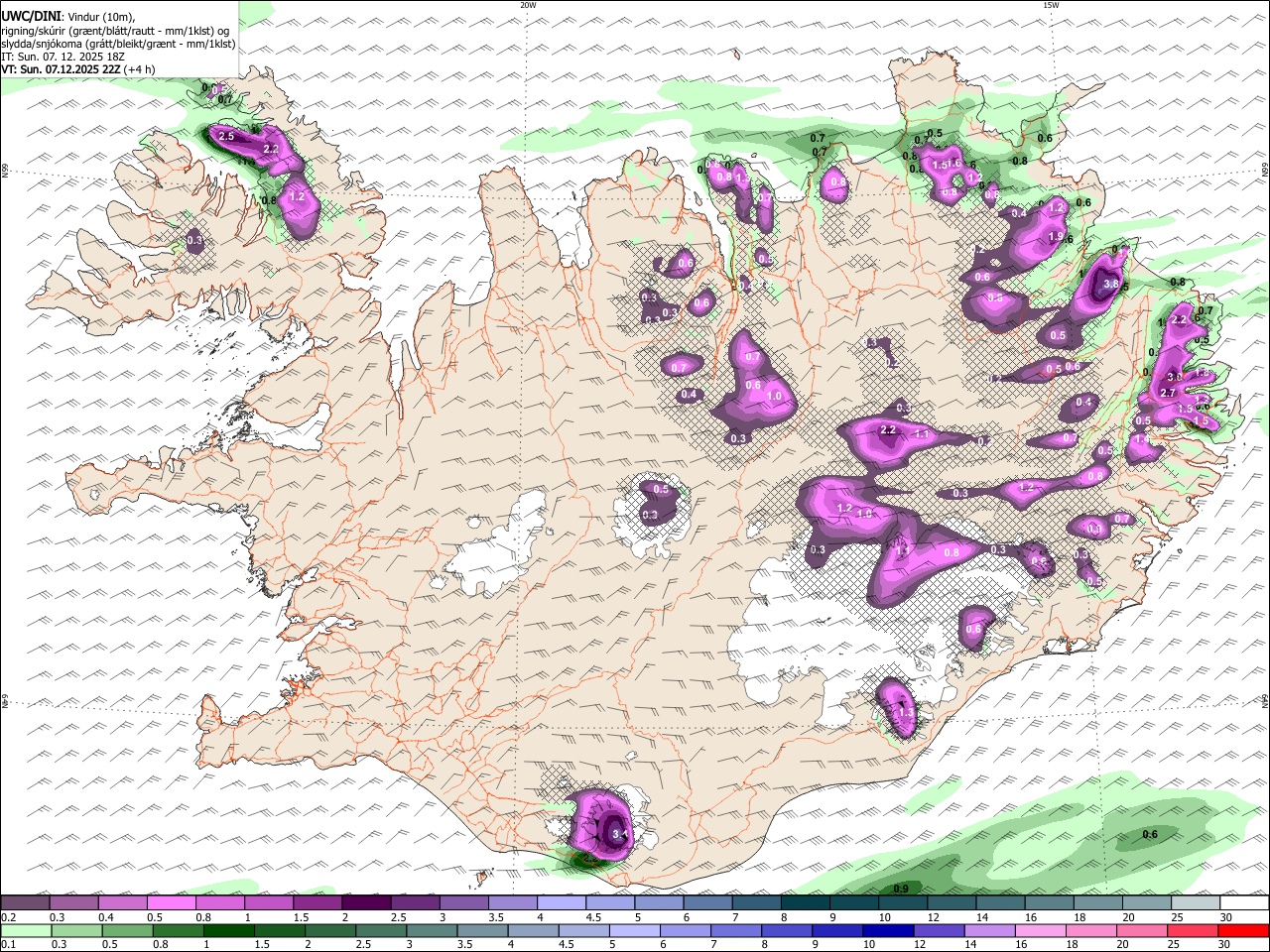Click the 3.8 precipitation value in the northeast

point(1111,284)
